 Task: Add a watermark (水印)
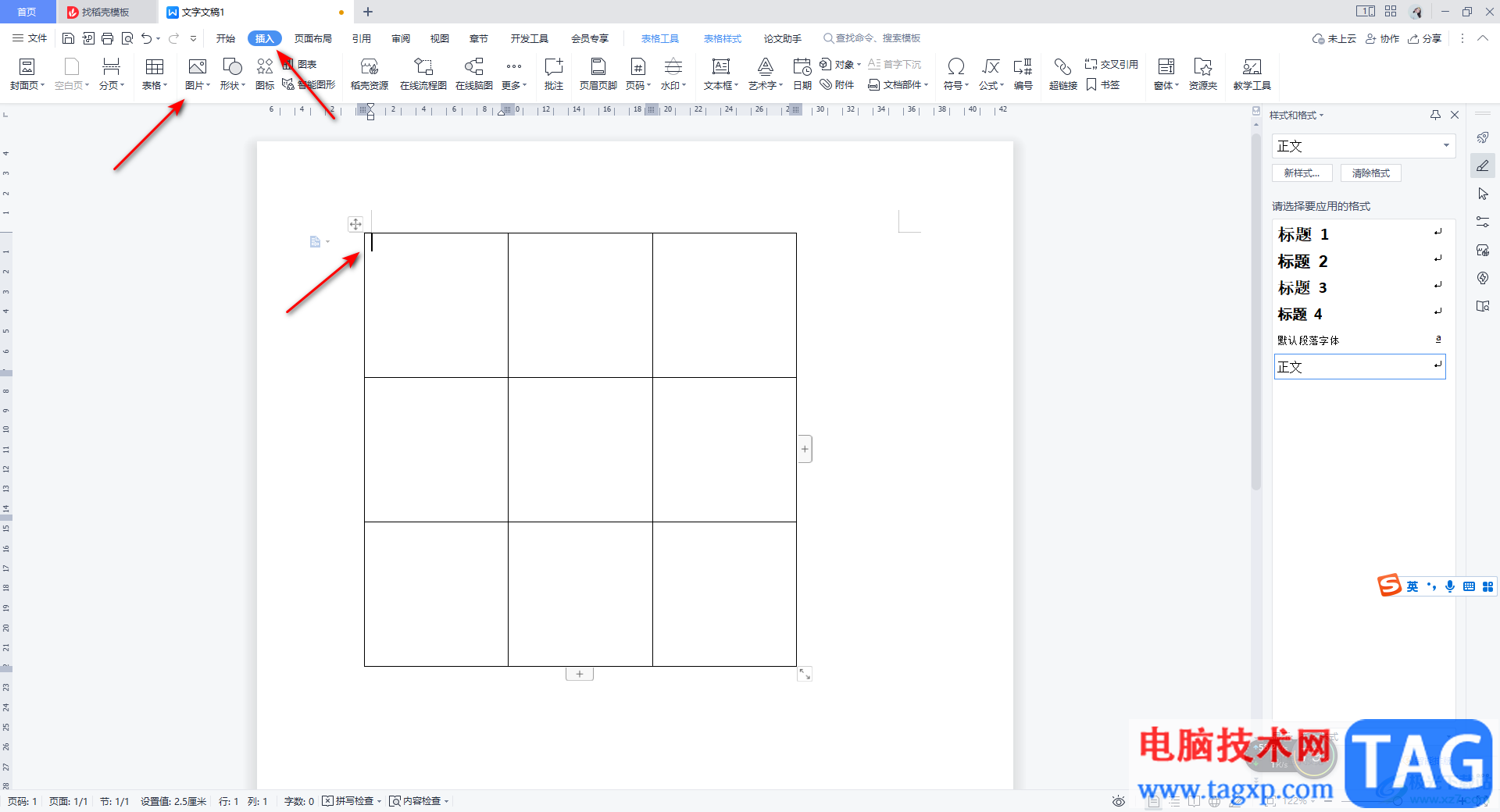pos(673,74)
